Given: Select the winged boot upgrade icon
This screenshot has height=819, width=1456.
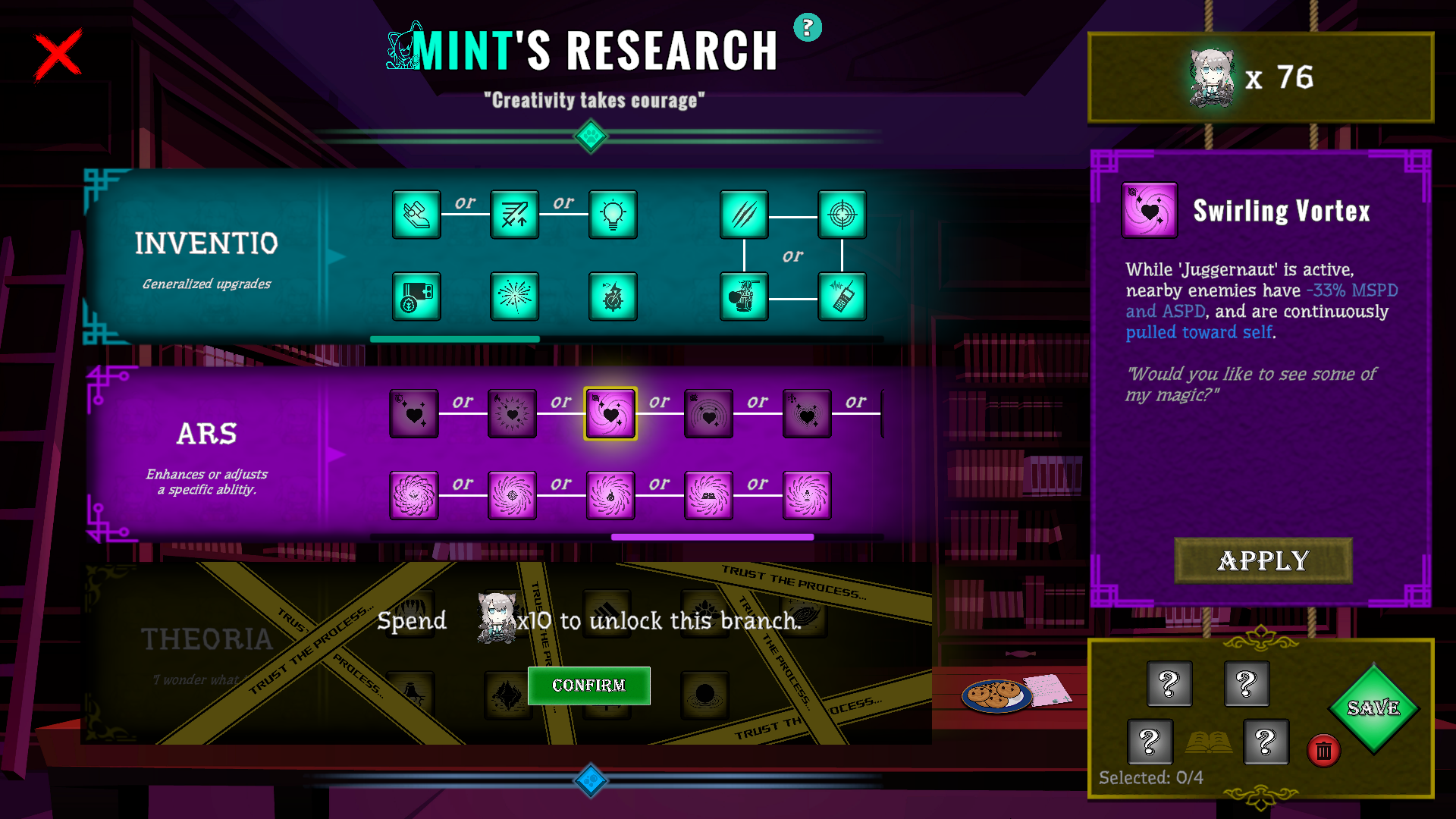Looking at the screenshot, I should click(x=416, y=215).
